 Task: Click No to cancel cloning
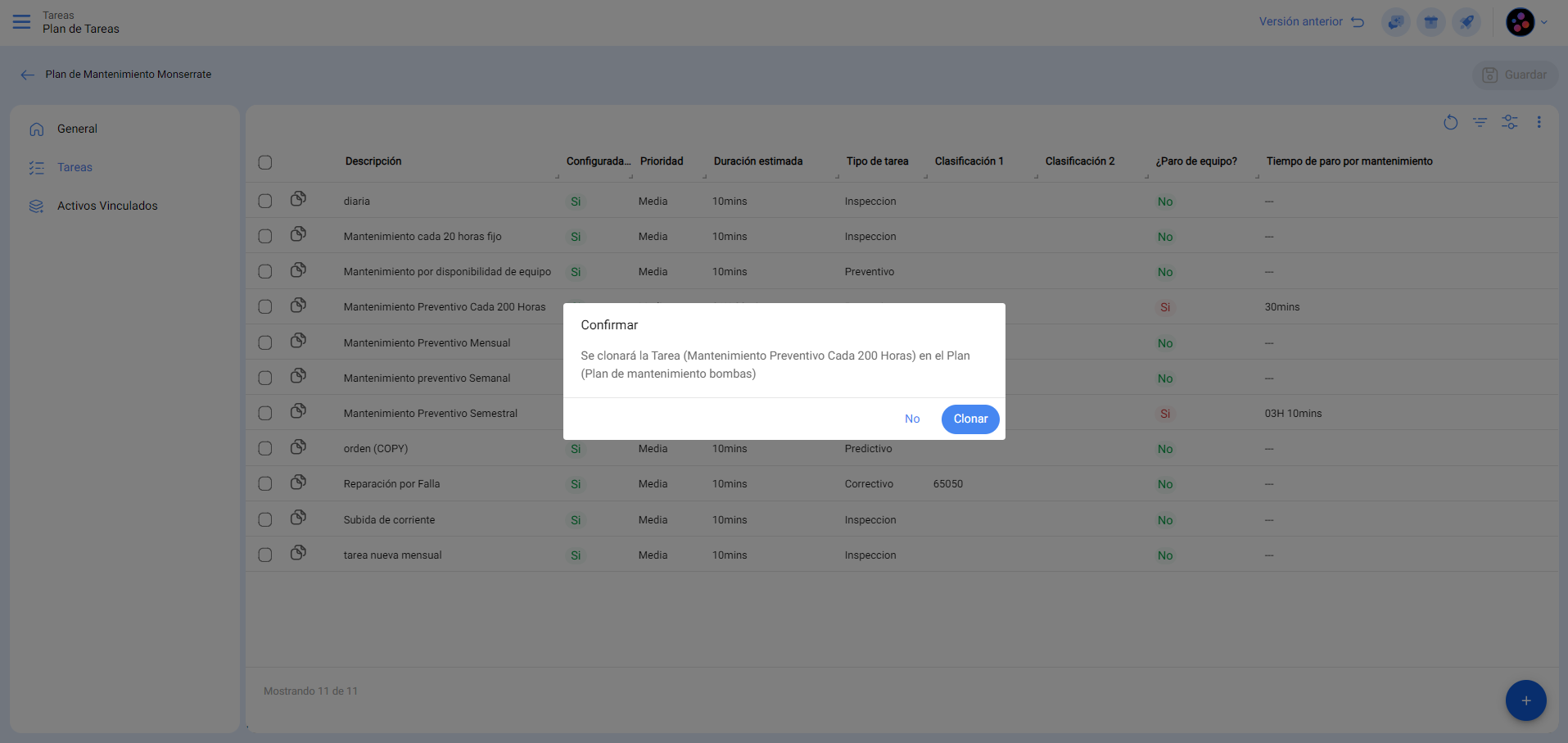[911, 419]
